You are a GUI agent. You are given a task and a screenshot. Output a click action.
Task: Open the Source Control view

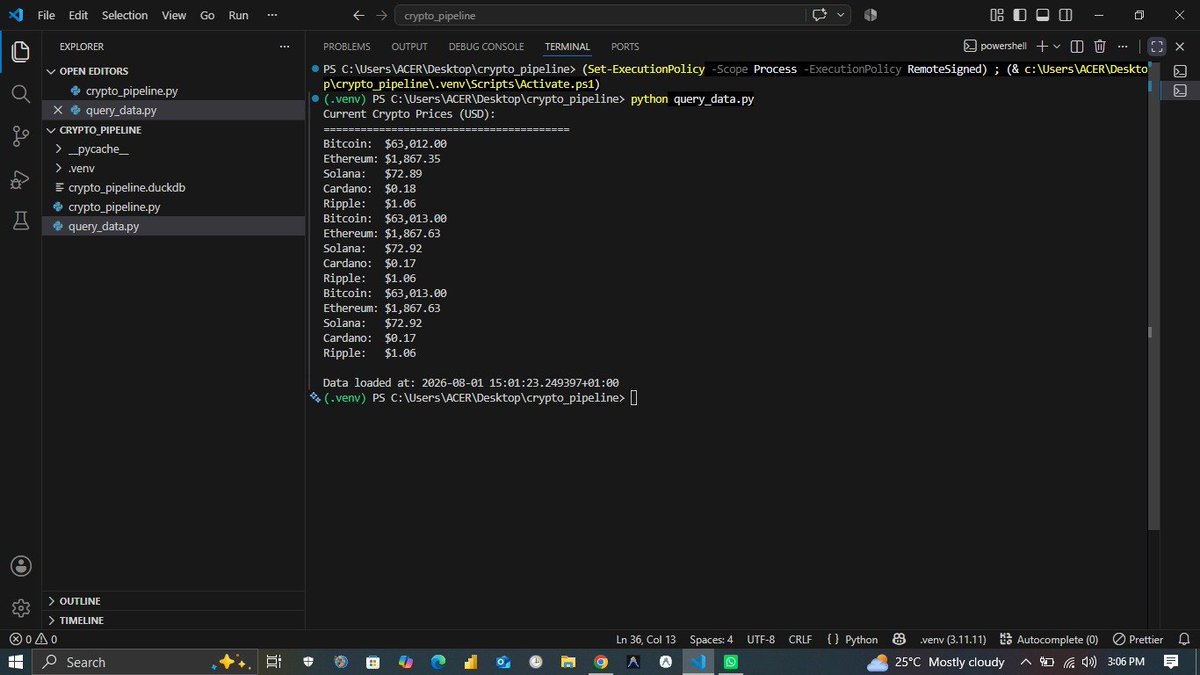(x=20, y=136)
